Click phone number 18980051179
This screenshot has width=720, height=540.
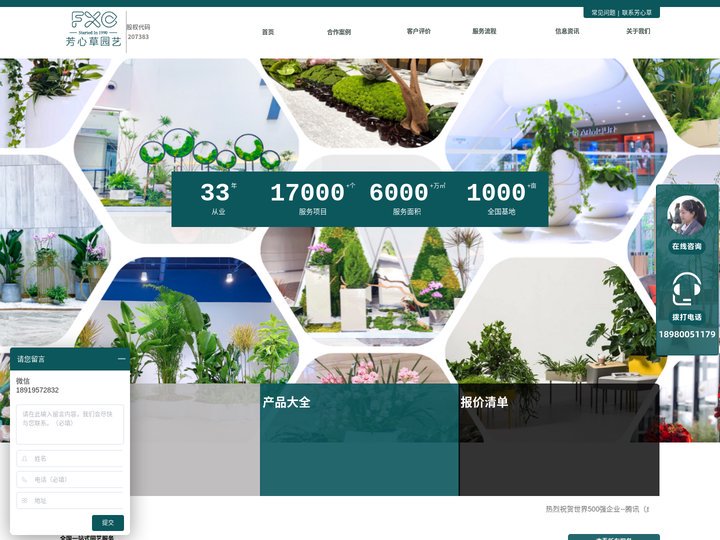point(687,334)
